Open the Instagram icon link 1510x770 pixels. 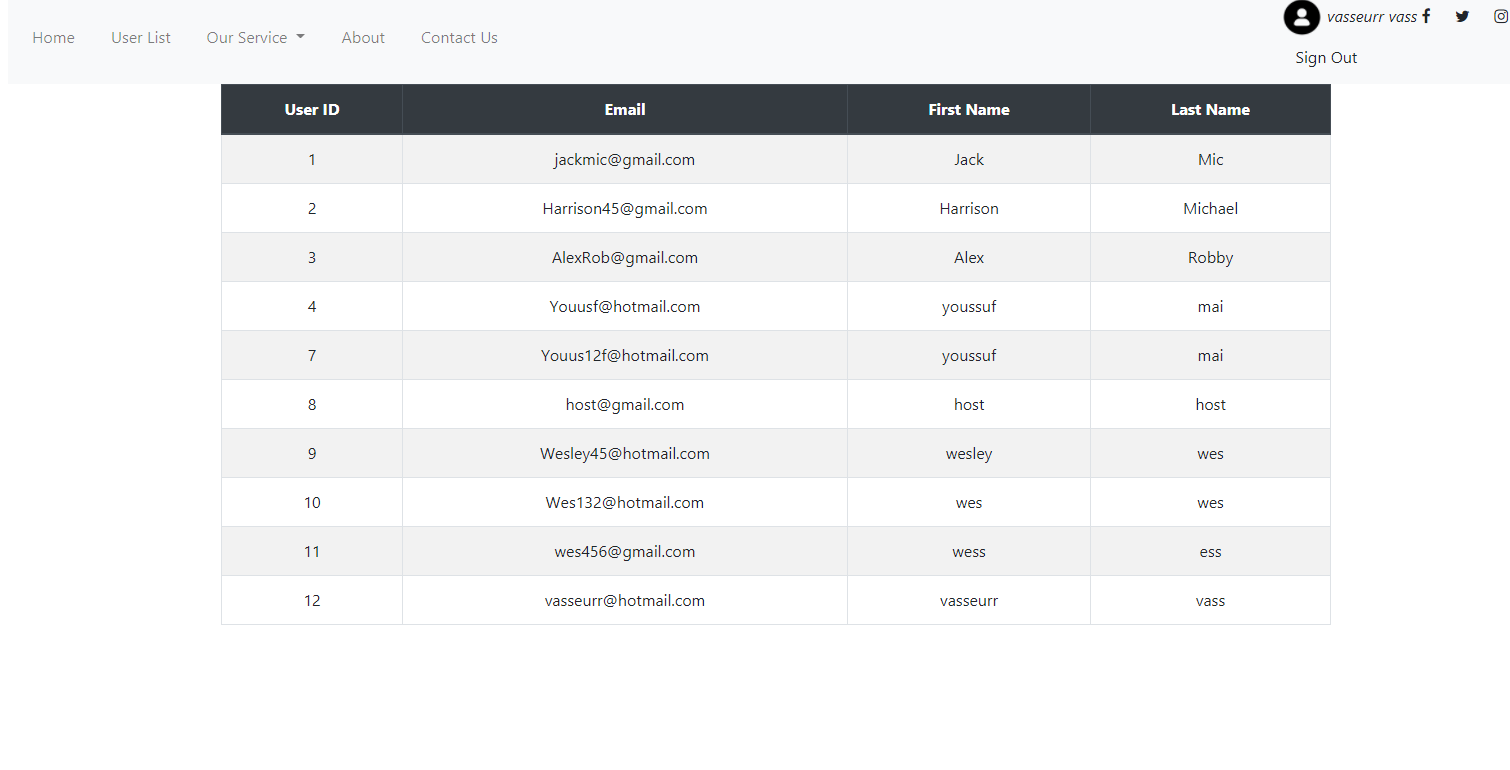pyautogui.click(x=1501, y=16)
